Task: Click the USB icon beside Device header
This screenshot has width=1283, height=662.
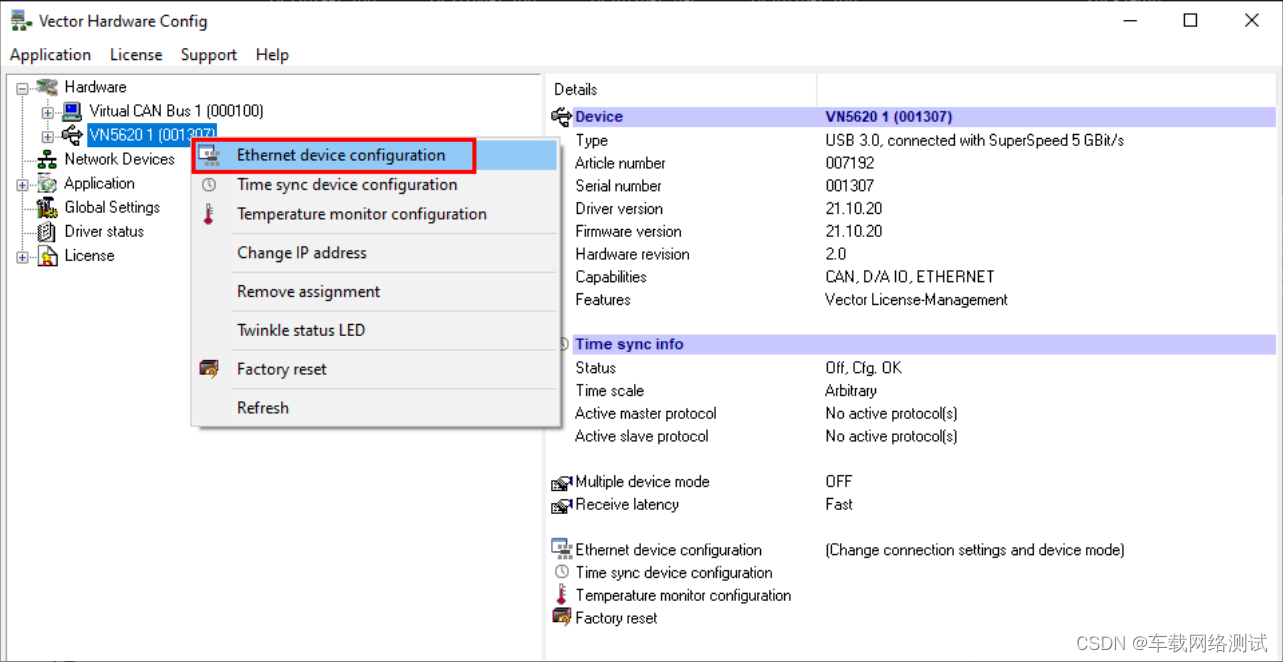Action: coord(562,117)
